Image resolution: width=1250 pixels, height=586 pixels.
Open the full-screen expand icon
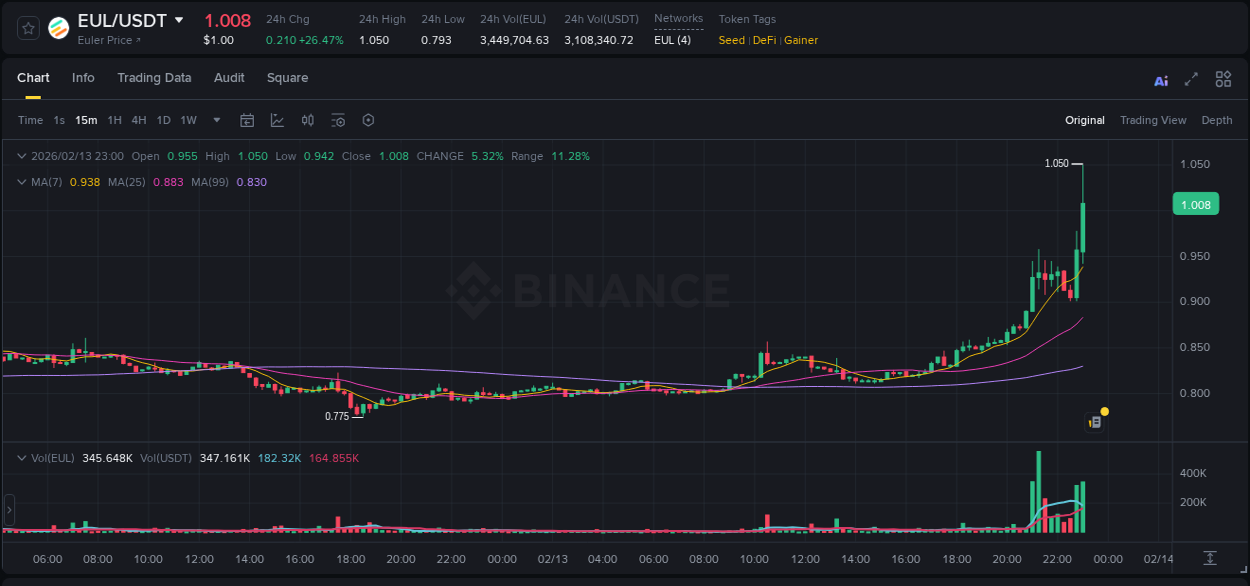click(1190, 79)
